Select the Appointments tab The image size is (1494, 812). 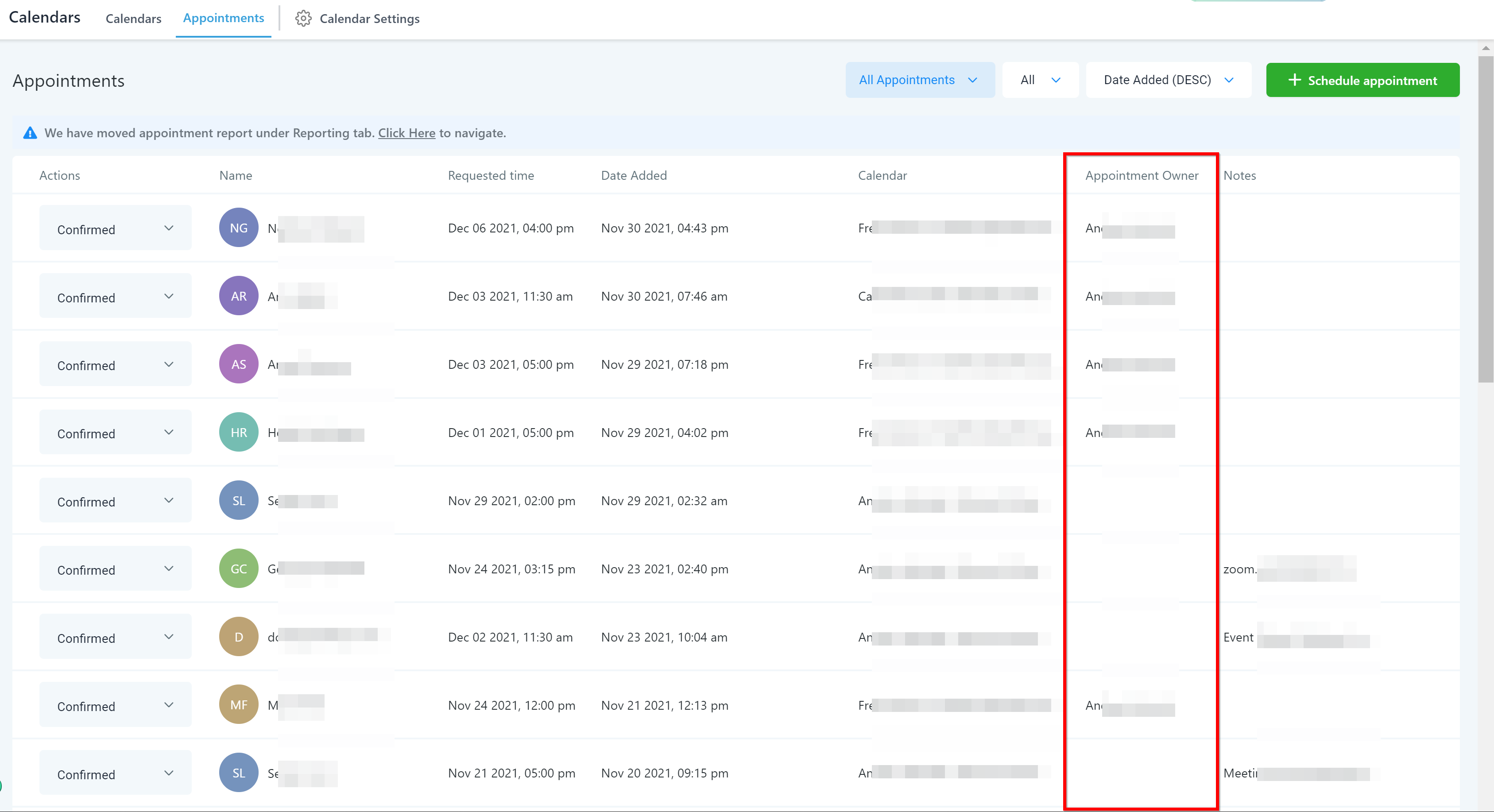point(223,18)
